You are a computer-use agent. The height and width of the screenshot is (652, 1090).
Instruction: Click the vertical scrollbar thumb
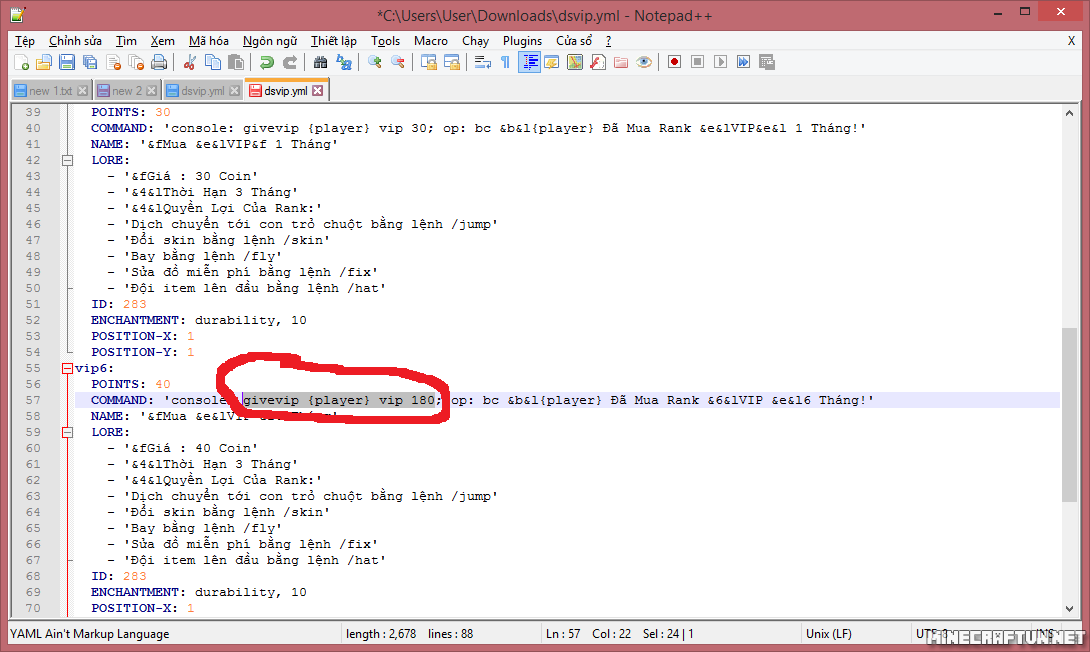[x=1069, y=414]
